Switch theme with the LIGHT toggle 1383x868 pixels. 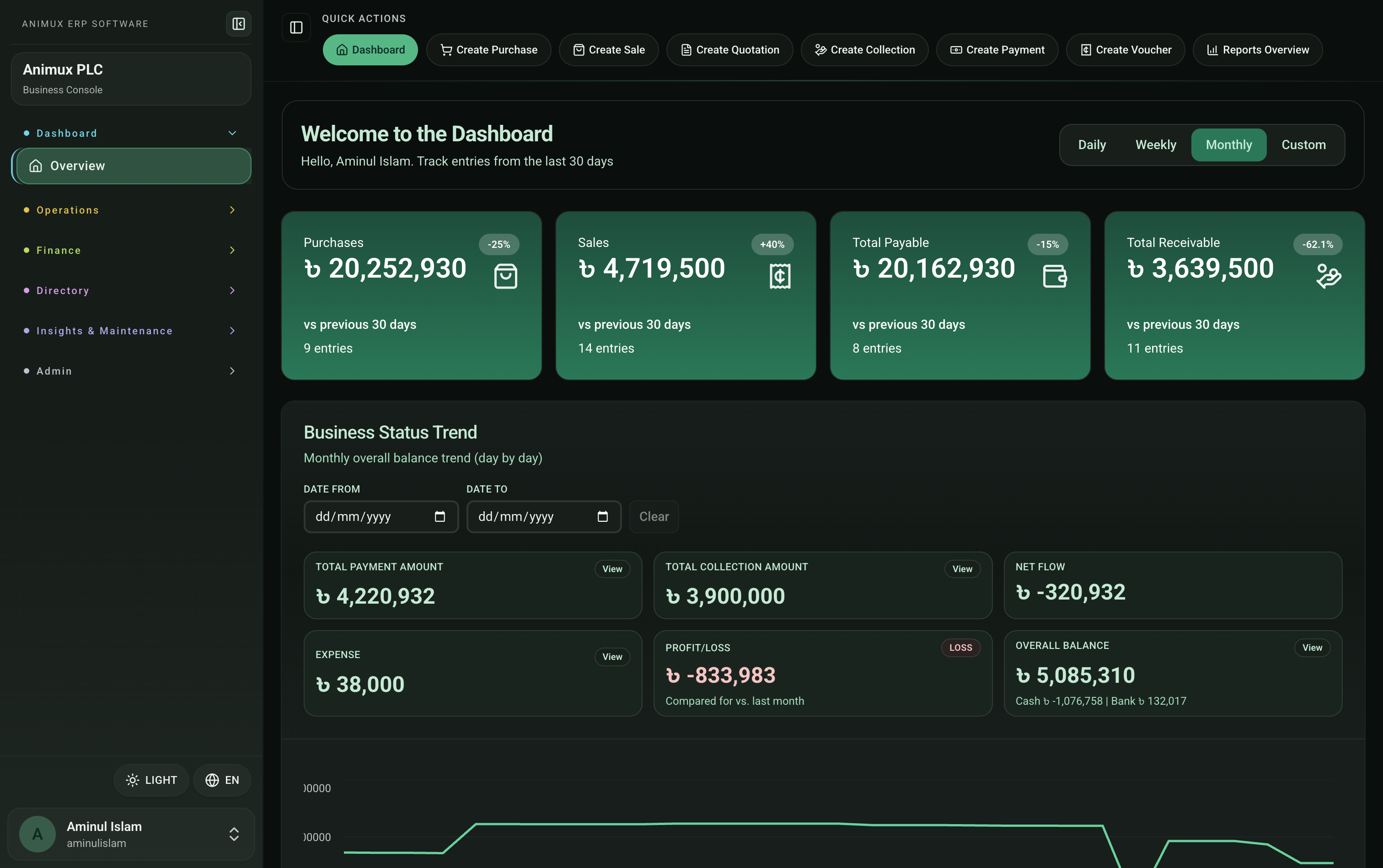[x=151, y=780]
